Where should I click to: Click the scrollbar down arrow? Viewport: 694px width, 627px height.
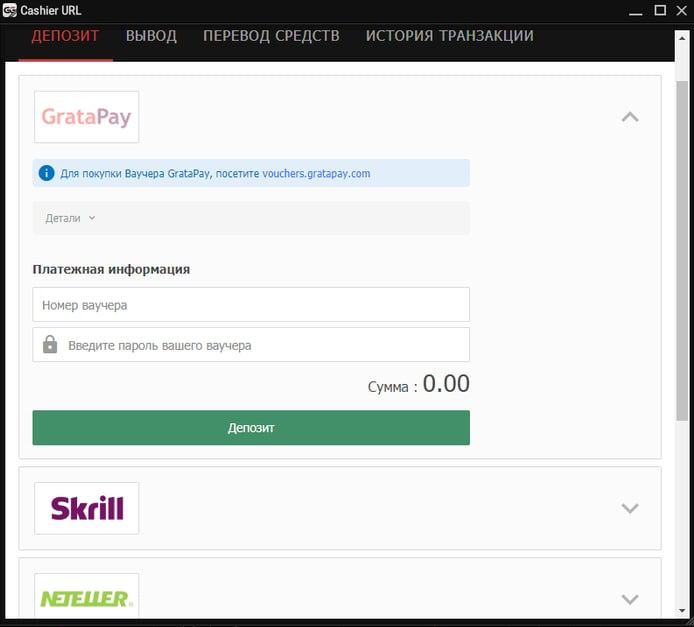tap(682, 611)
